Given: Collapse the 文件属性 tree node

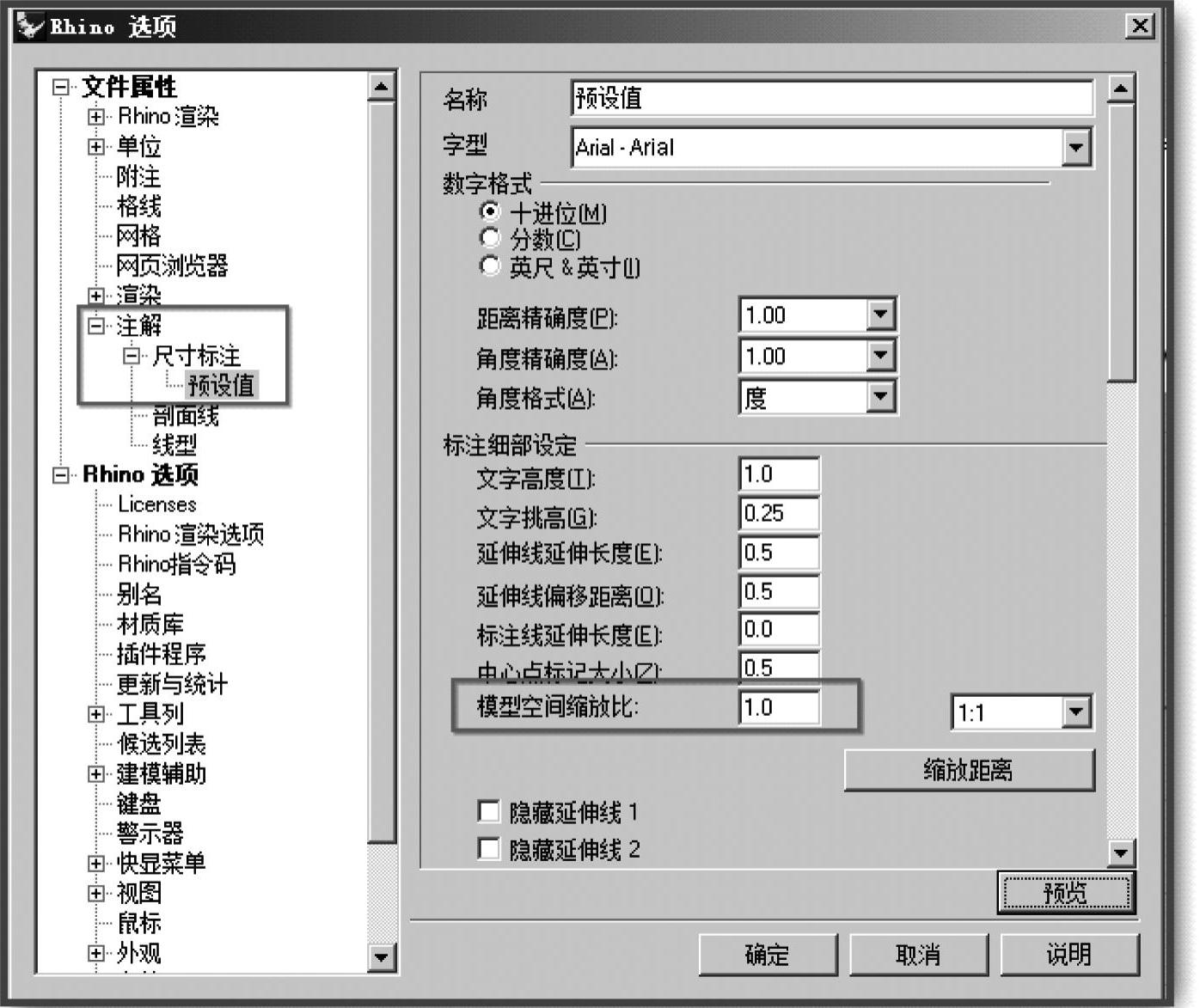Looking at the screenshot, I should coord(60,87).
